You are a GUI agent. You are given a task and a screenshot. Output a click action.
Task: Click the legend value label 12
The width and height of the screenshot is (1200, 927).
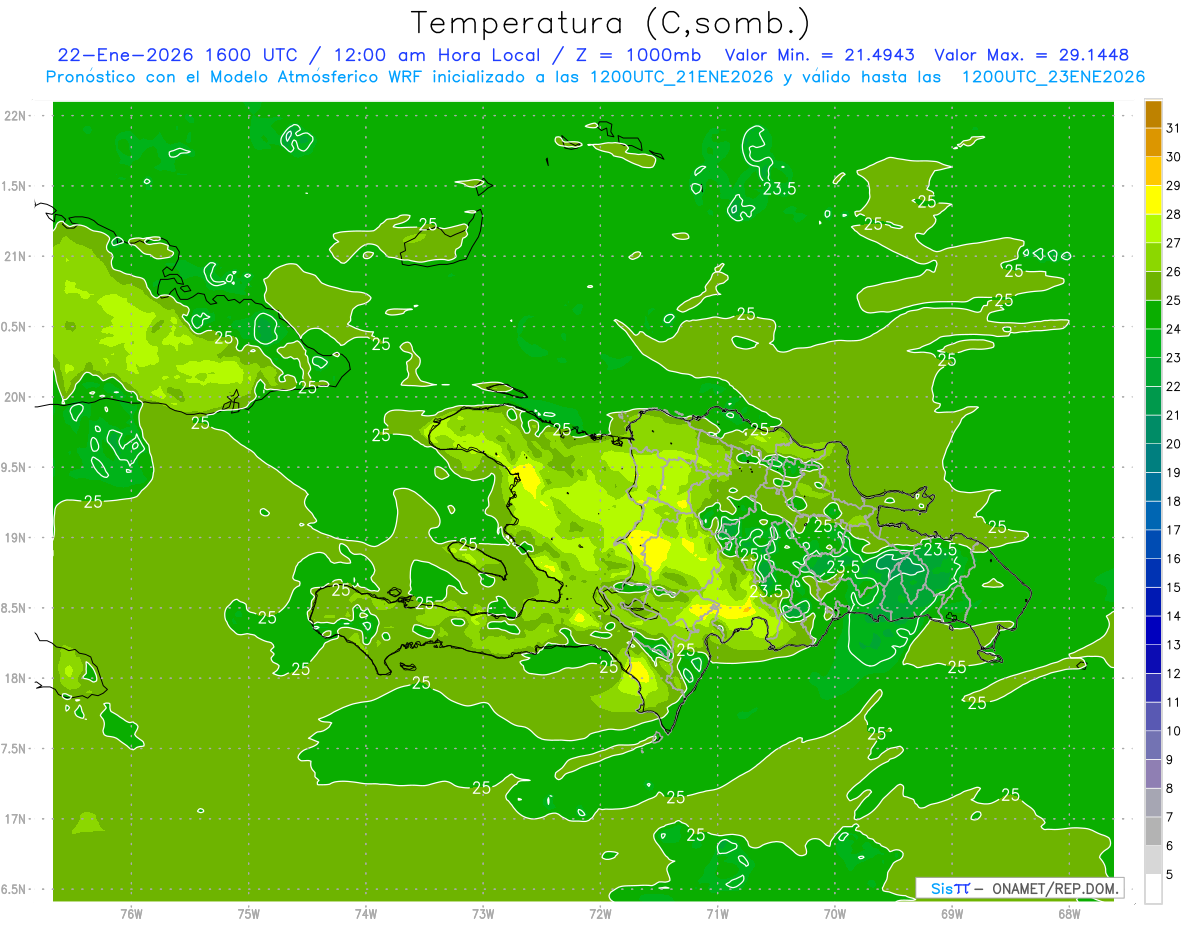click(1174, 674)
